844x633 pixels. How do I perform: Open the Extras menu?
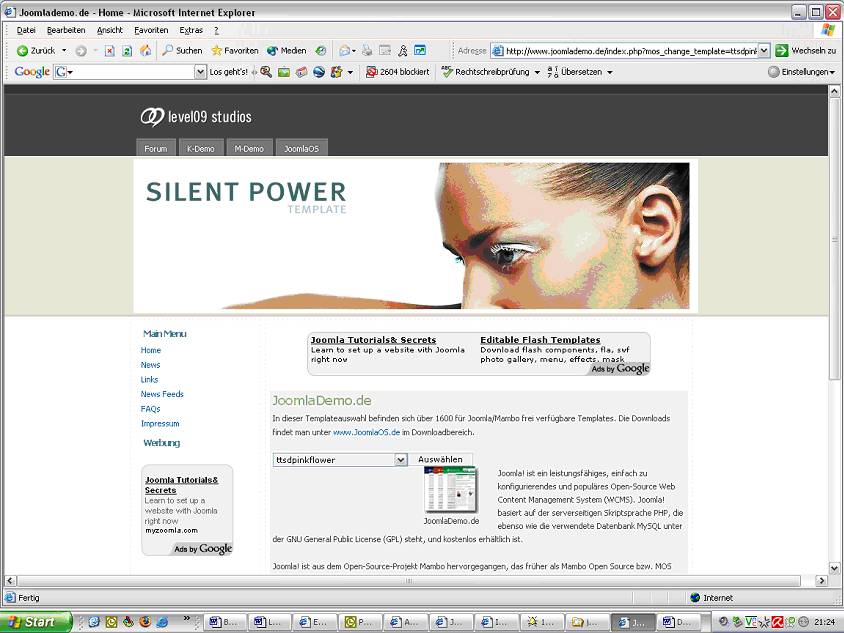point(191,30)
